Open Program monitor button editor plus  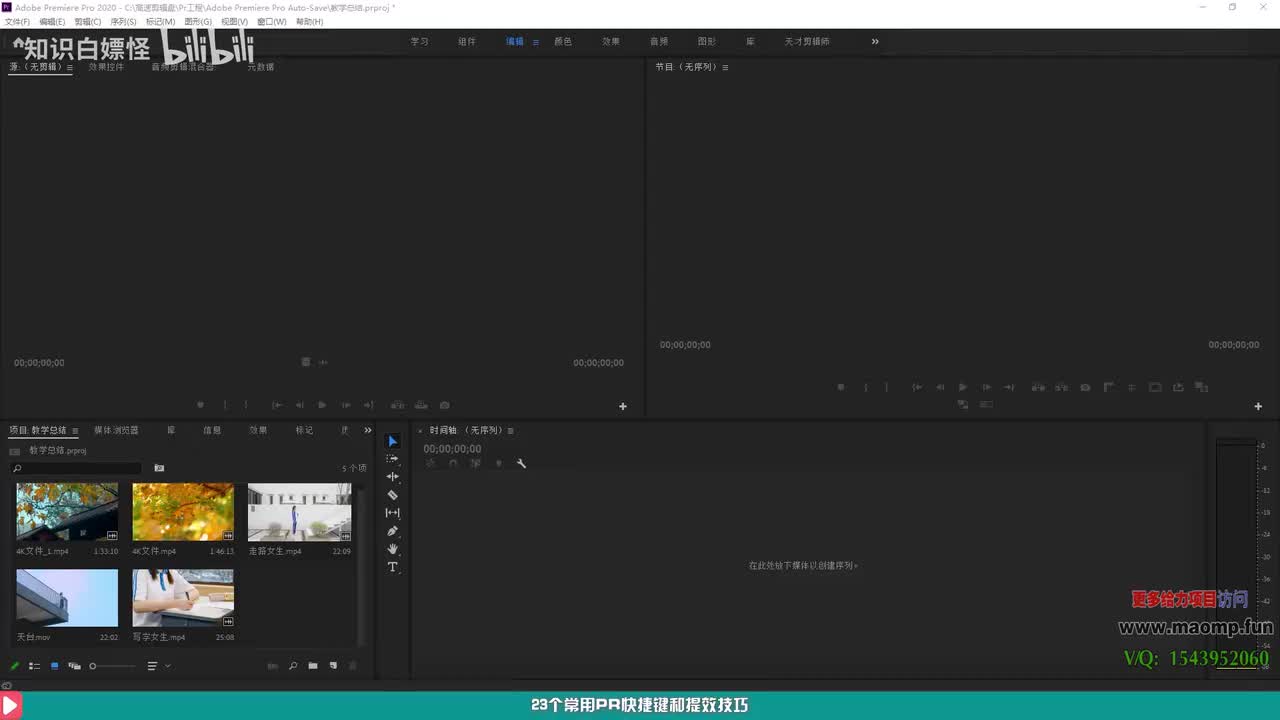coord(1258,406)
